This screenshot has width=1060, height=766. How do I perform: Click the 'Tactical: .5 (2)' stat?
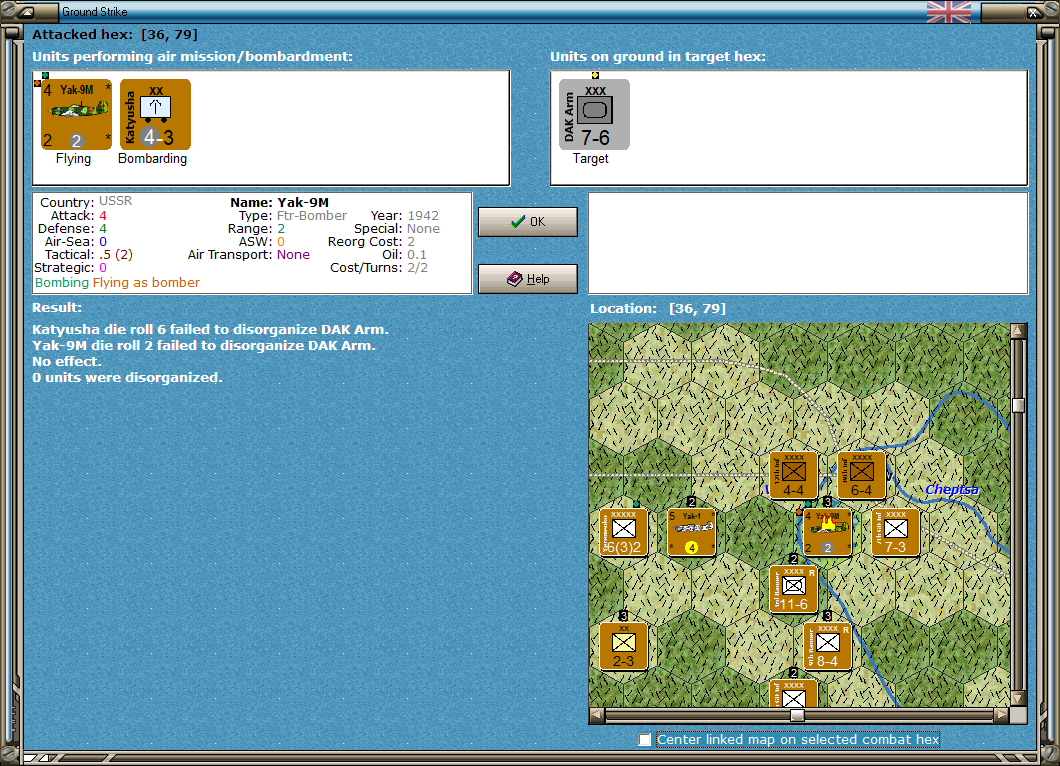(x=89, y=255)
